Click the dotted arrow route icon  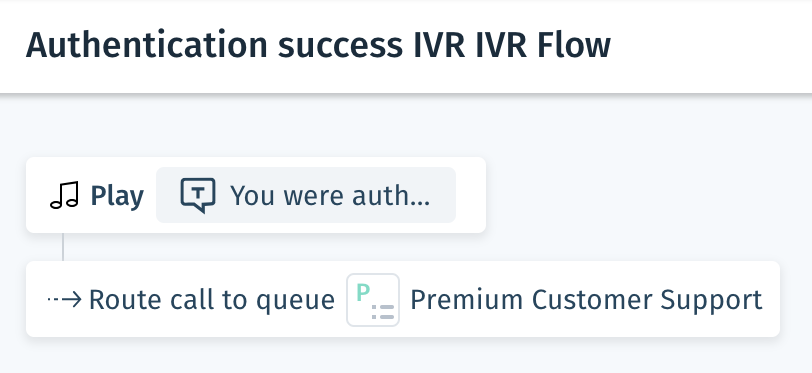point(65,299)
